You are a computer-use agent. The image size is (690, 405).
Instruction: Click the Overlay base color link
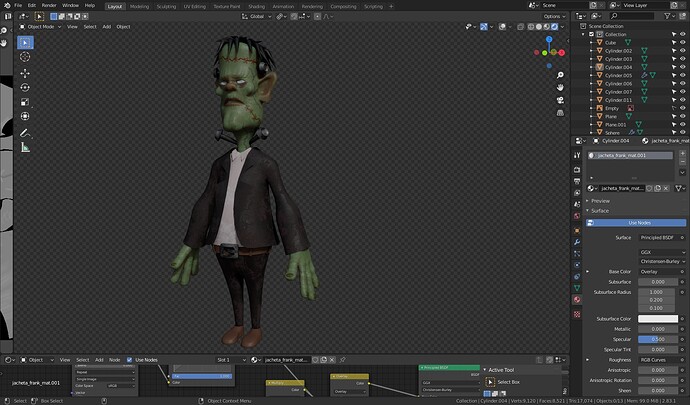pos(658,272)
